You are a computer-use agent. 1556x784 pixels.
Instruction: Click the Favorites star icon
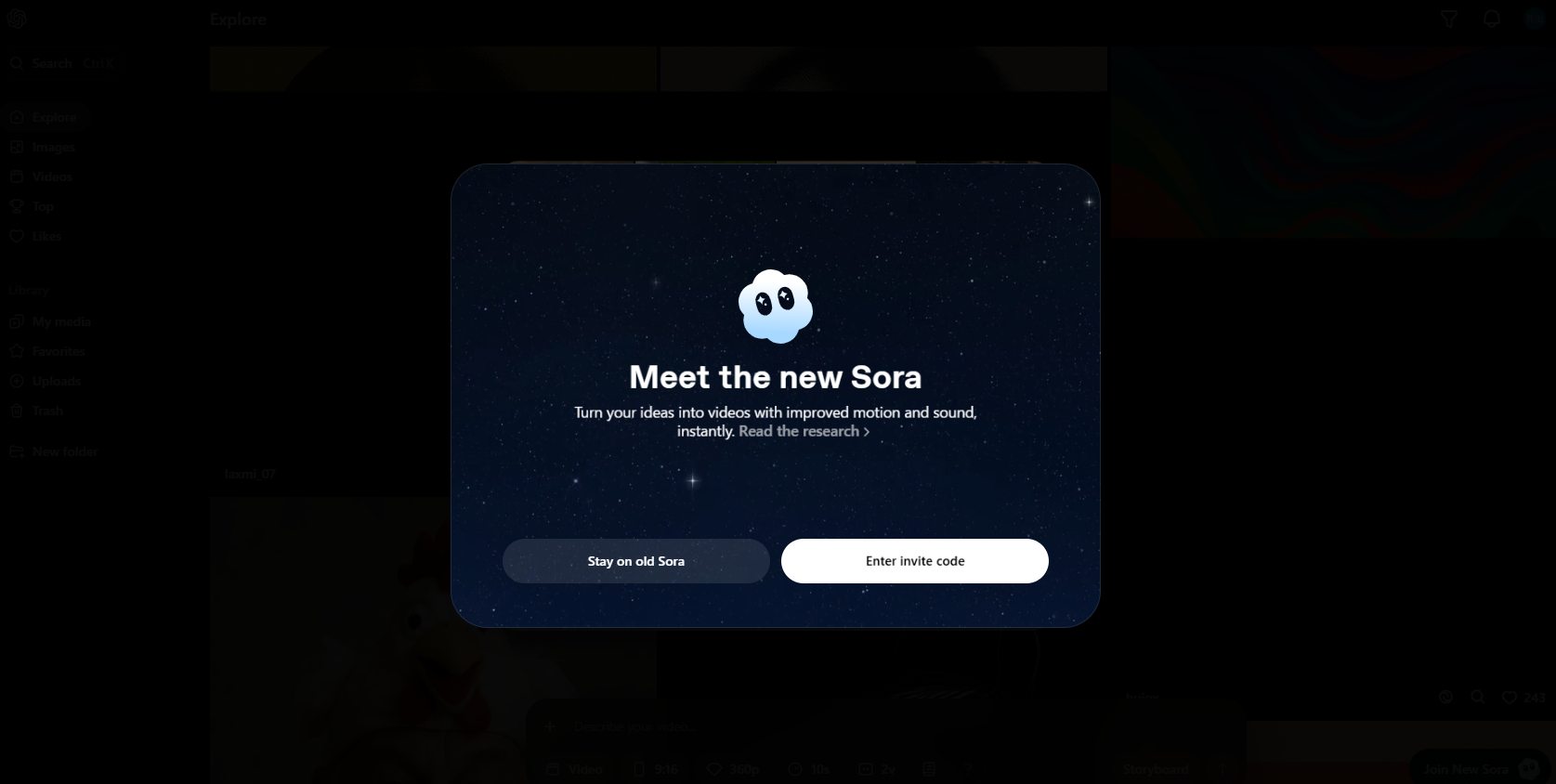pyautogui.click(x=17, y=351)
